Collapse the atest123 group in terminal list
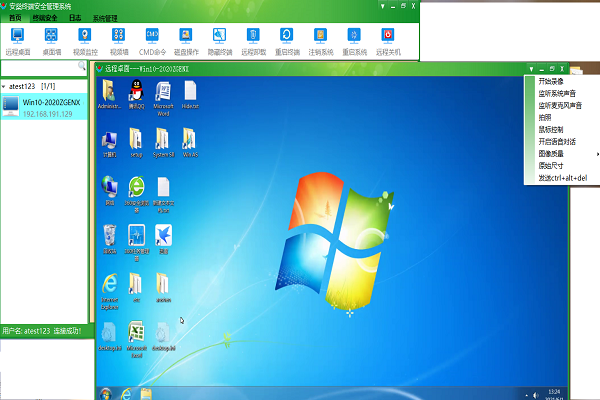This screenshot has height=400, width=600. click(4, 87)
